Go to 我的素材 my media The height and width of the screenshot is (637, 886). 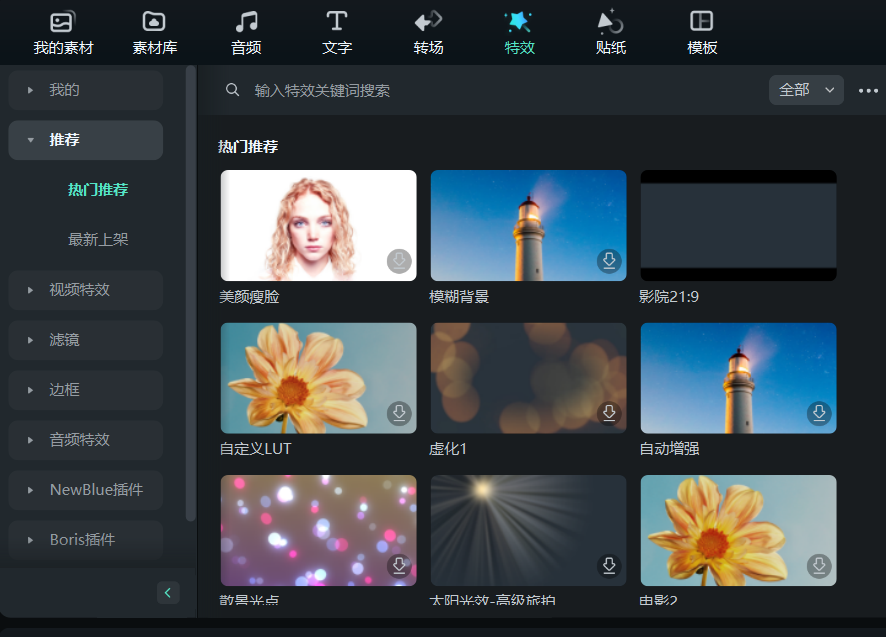click(x=62, y=30)
